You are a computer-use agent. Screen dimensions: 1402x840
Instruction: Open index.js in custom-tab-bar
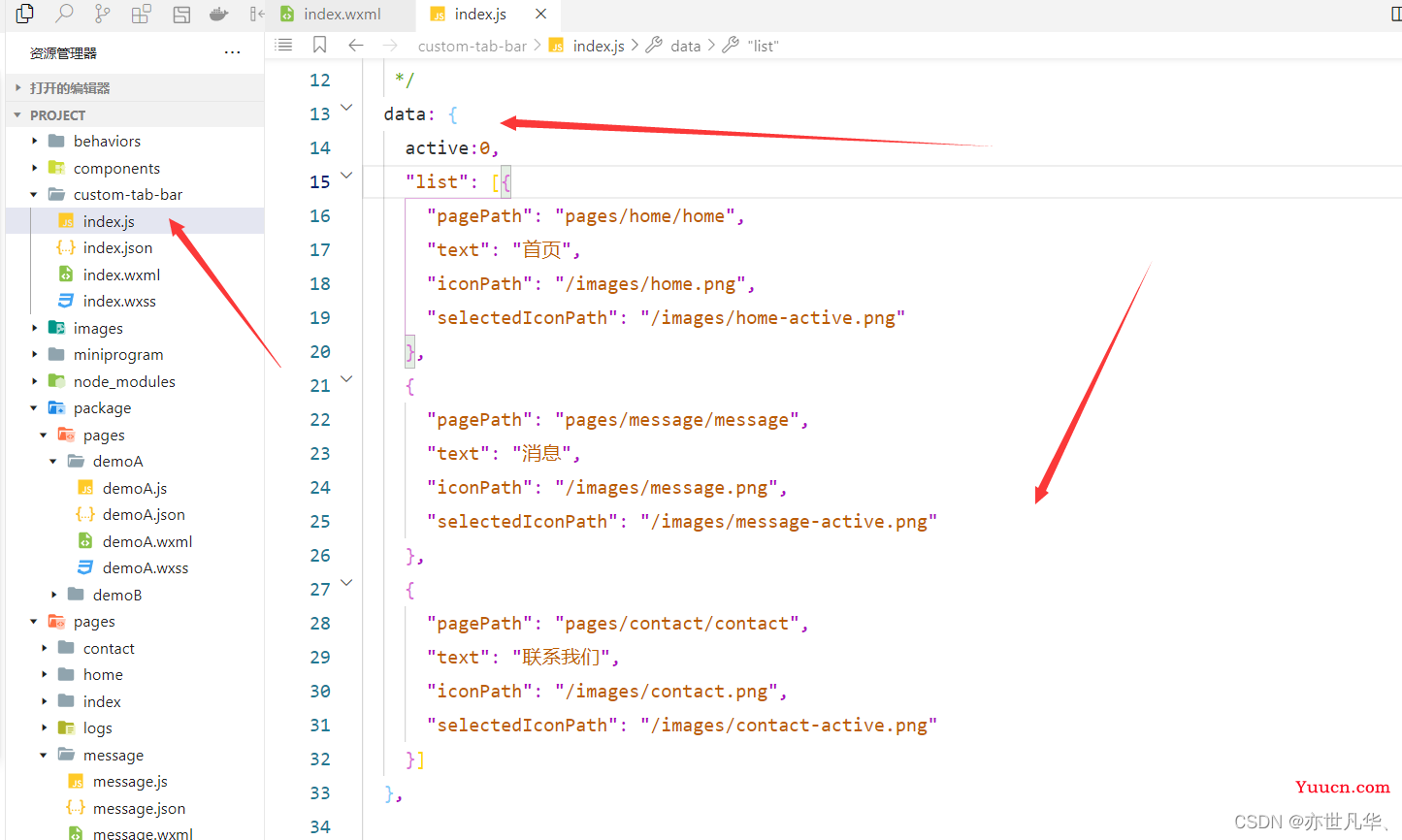(134, 221)
